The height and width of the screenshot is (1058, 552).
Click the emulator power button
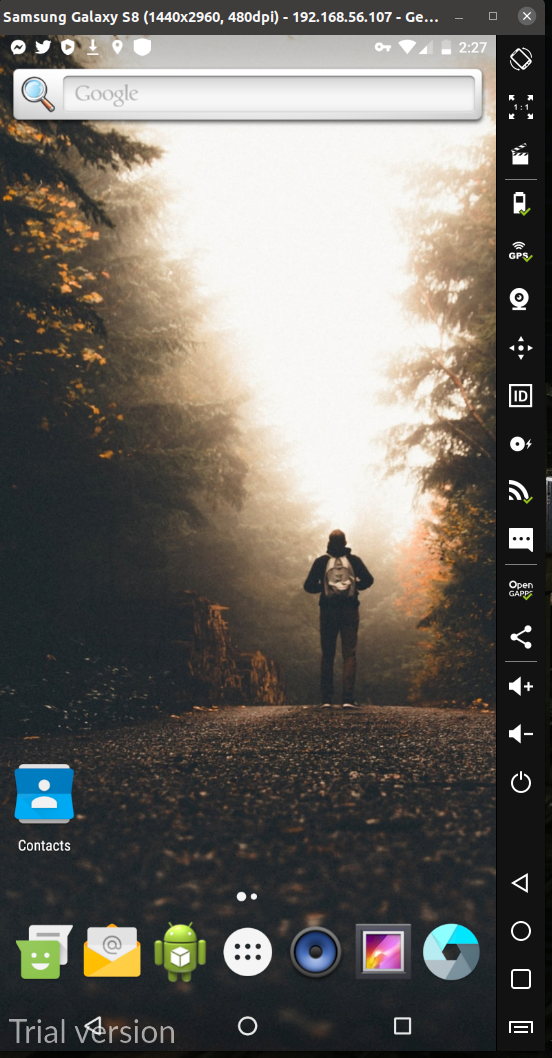520,783
